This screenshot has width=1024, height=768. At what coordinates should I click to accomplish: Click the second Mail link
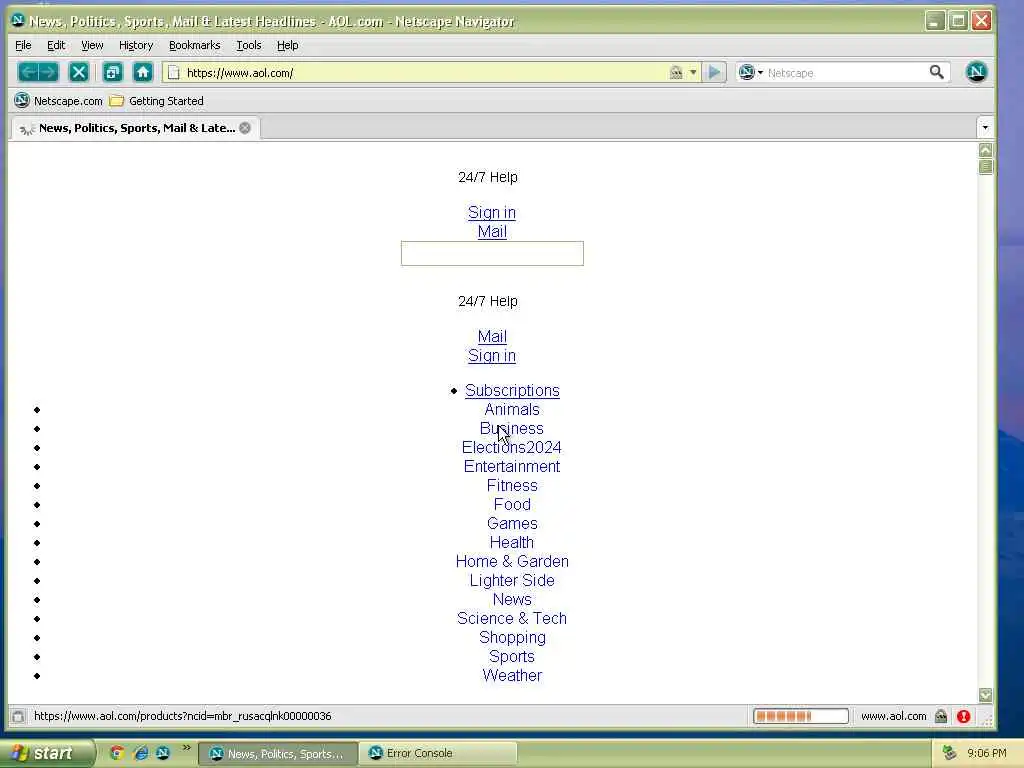(x=492, y=336)
